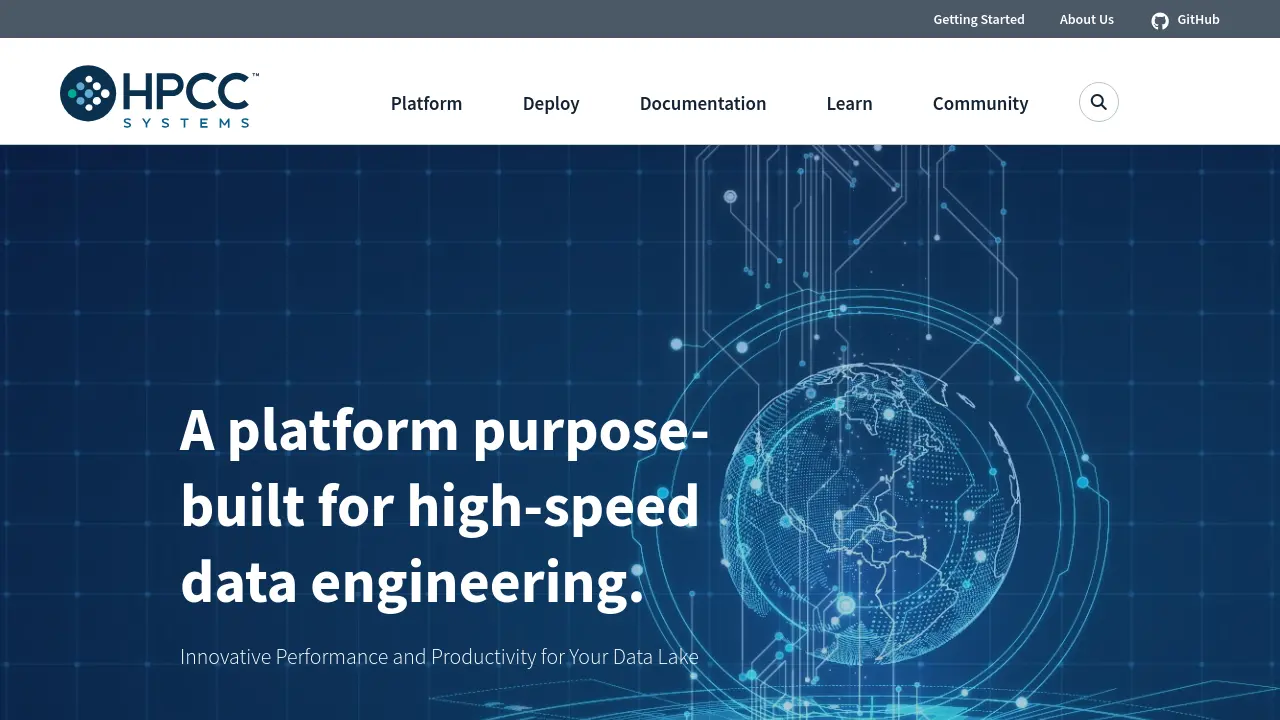Click the 'A platform purpose-built' headline

click(x=444, y=506)
